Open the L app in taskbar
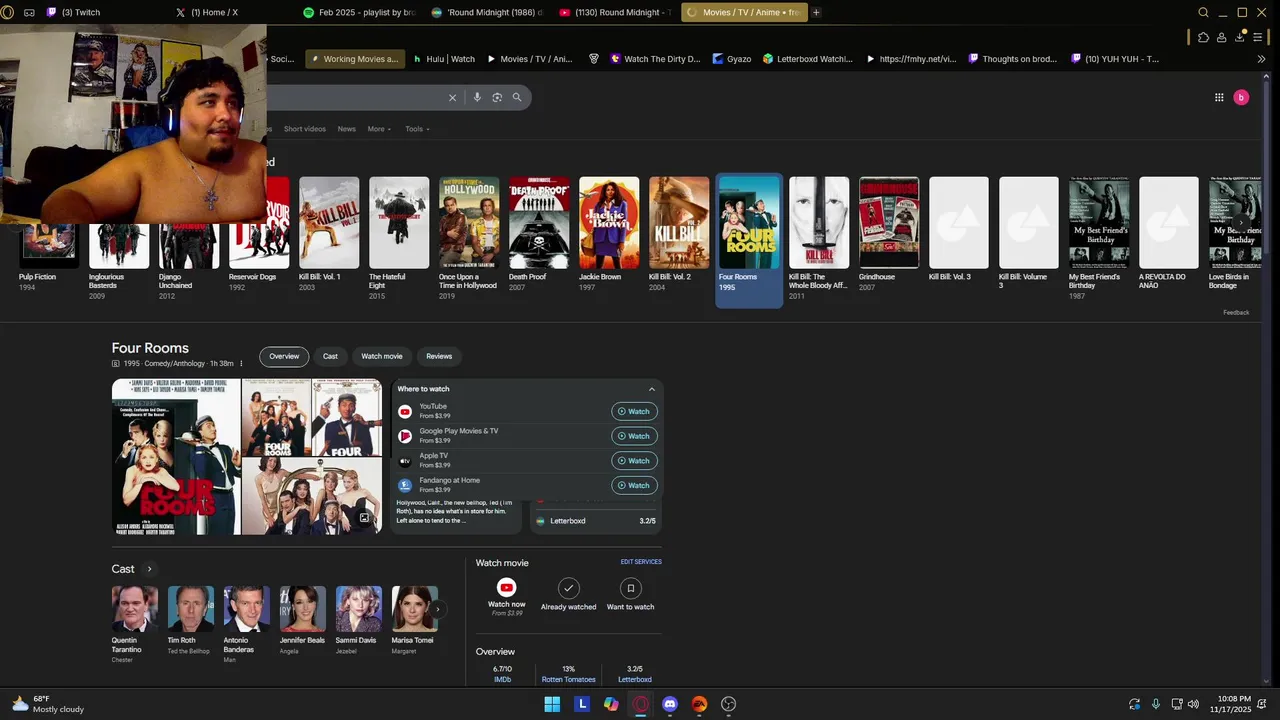The width and height of the screenshot is (1280, 720). tap(582, 704)
